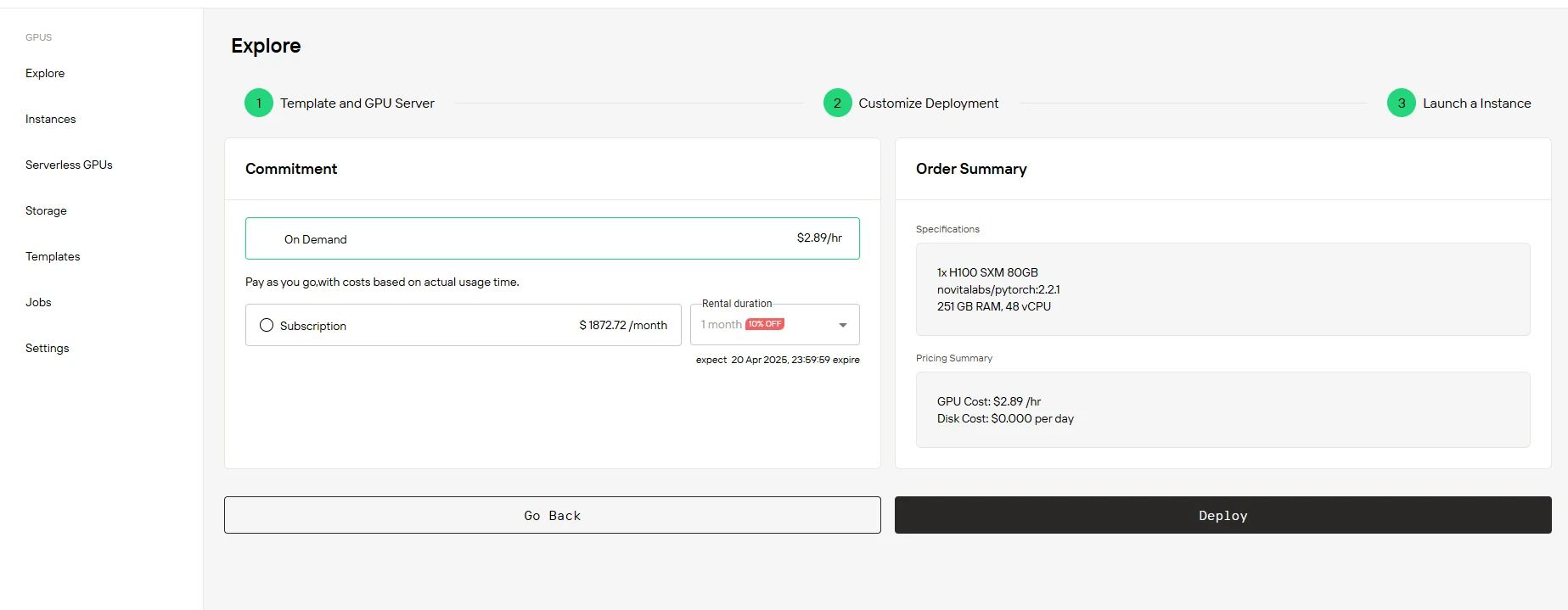Viewport: 1568px width, 610px height.
Task: Open Jobs in sidebar
Action: (38, 302)
